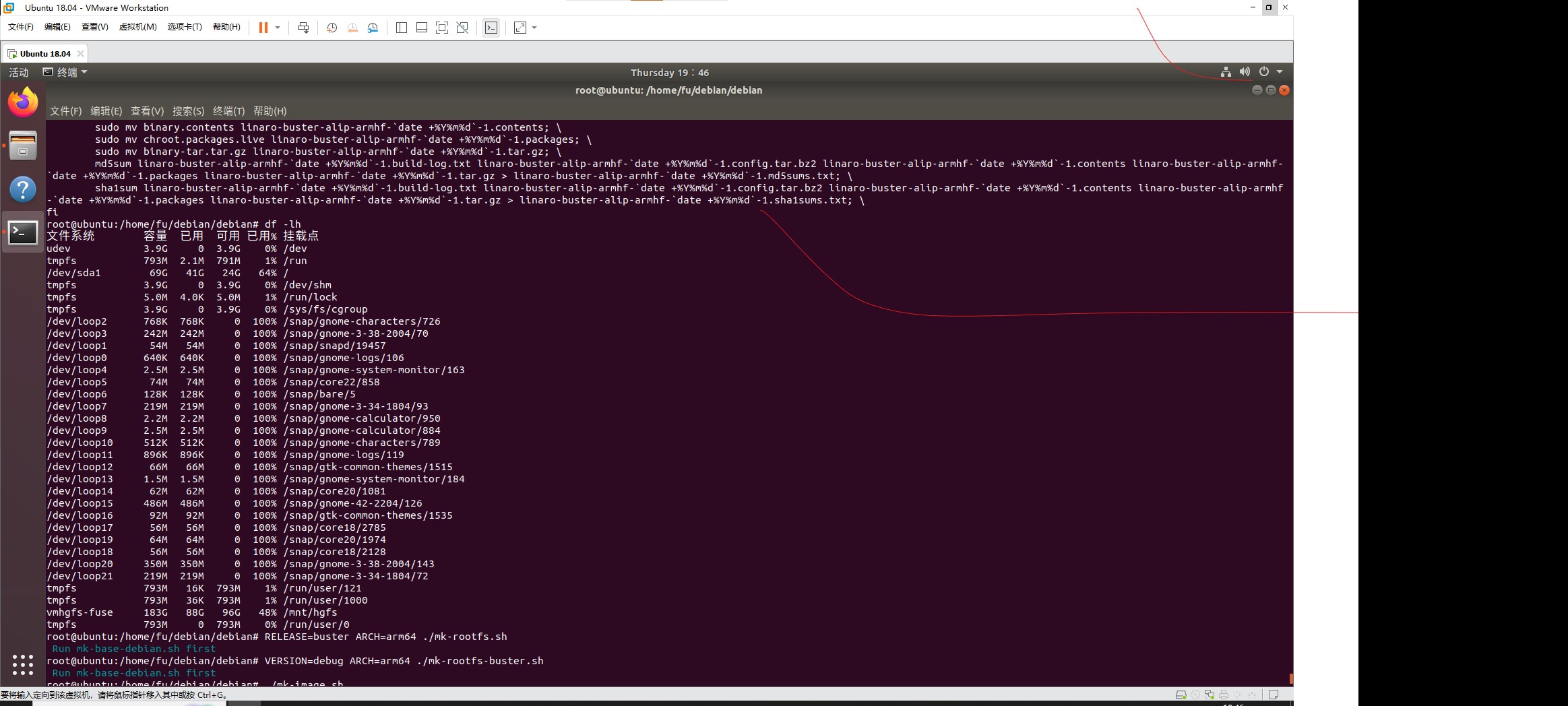
Task: Open the 虚拟机(M) menu in VMware
Action: 137,27
